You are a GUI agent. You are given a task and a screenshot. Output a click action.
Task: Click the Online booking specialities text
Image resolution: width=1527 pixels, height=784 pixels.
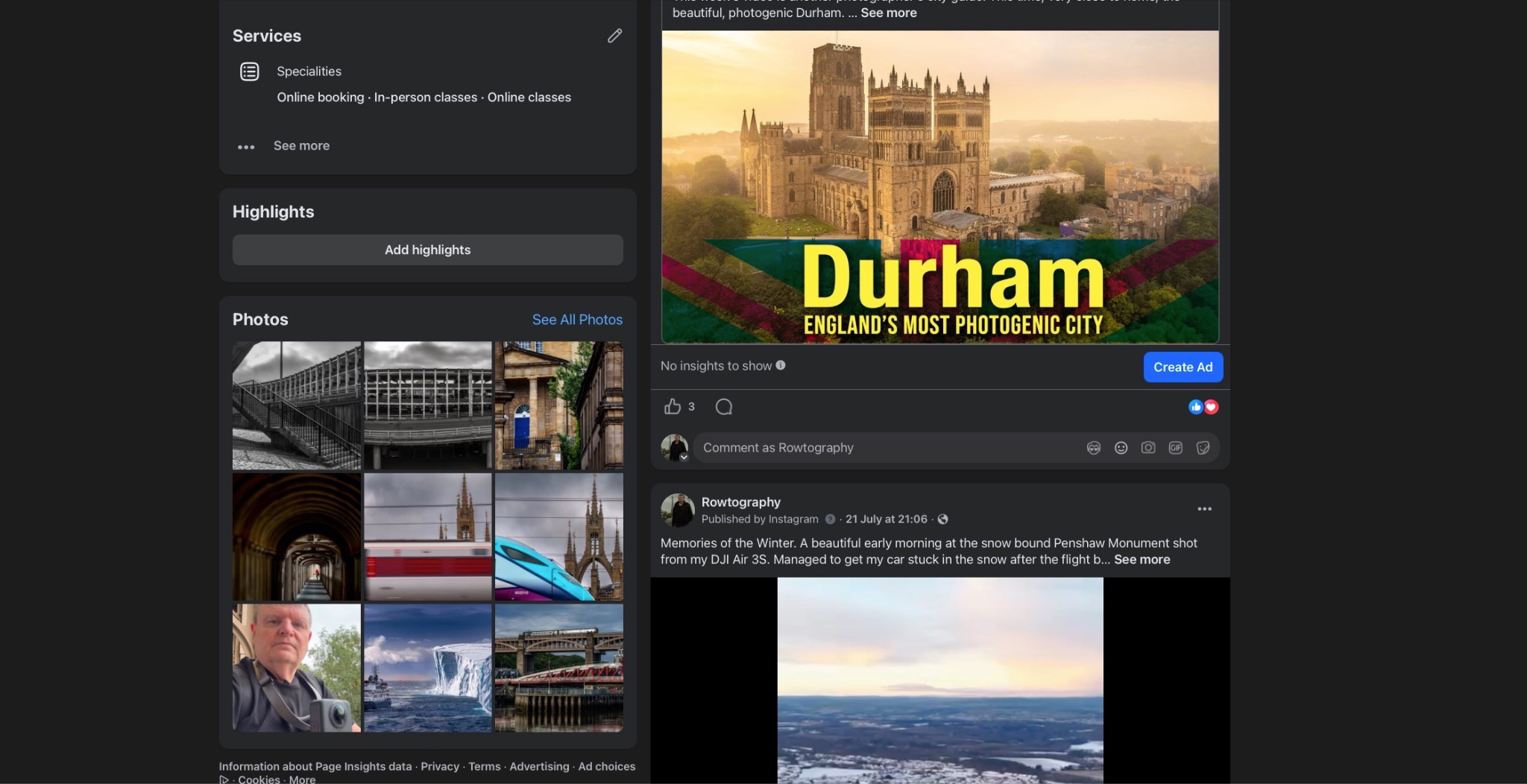tap(321, 98)
